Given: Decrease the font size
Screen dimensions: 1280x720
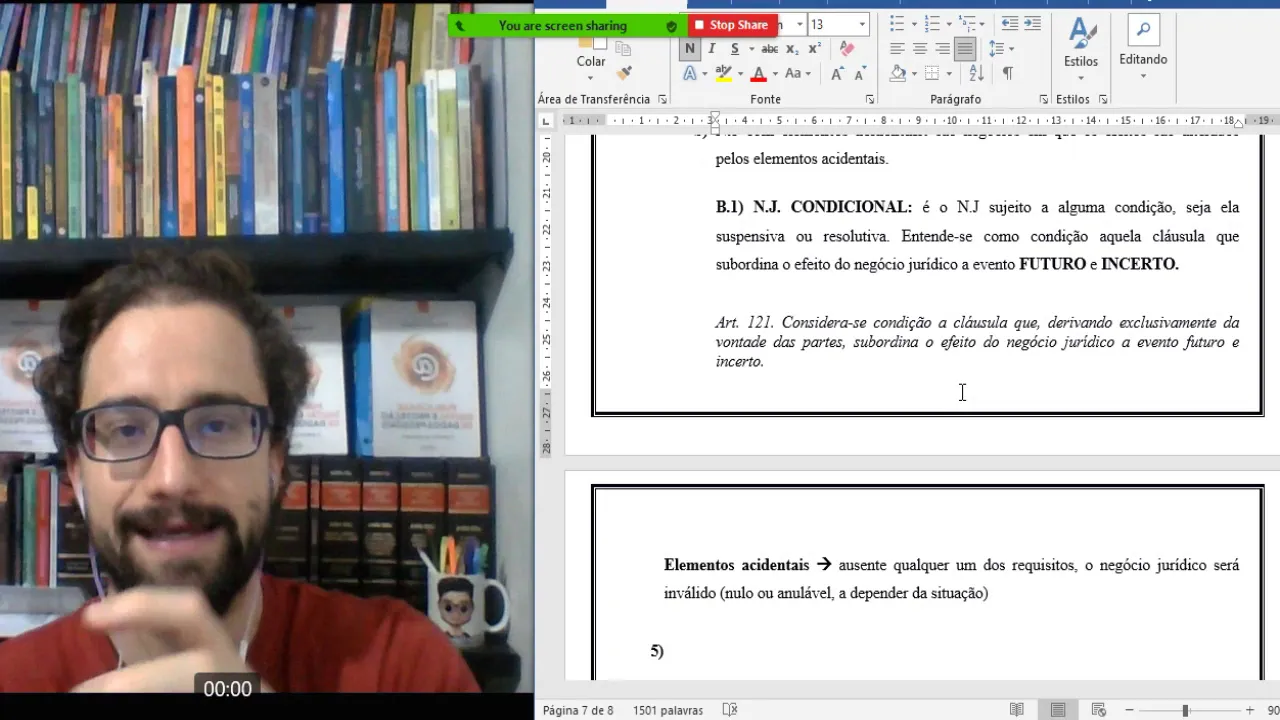Looking at the screenshot, I should pyautogui.click(x=858, y=74).
